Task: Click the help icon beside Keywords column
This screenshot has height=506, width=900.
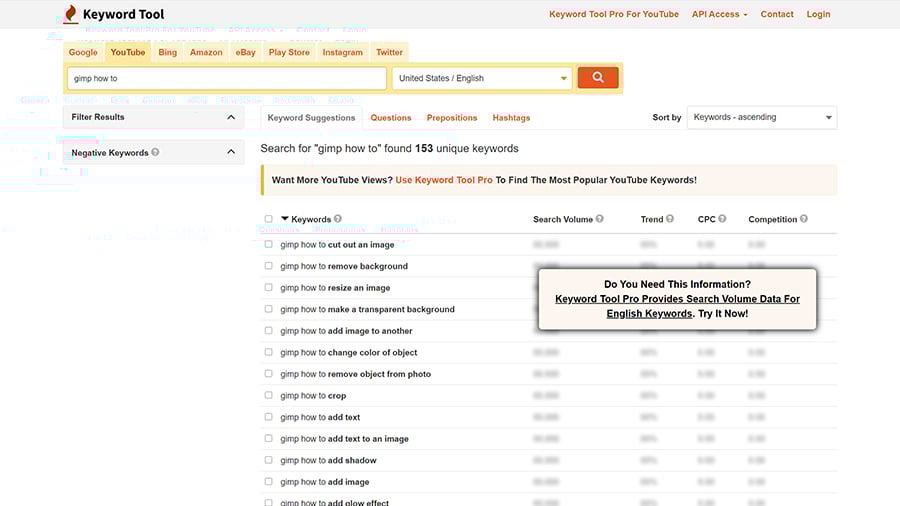Action: (338, 219)
